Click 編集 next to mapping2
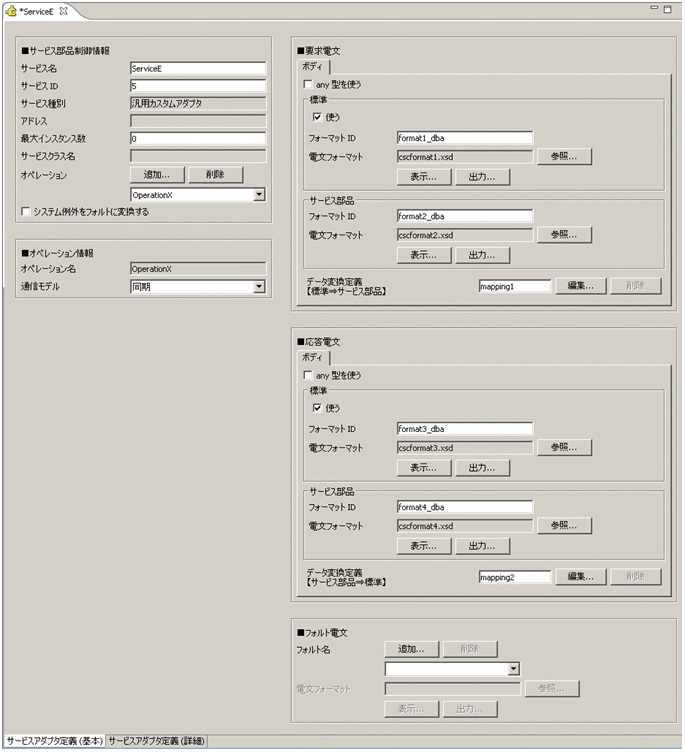The width and height of the screenshot is (685, 753). coord(581,577)
